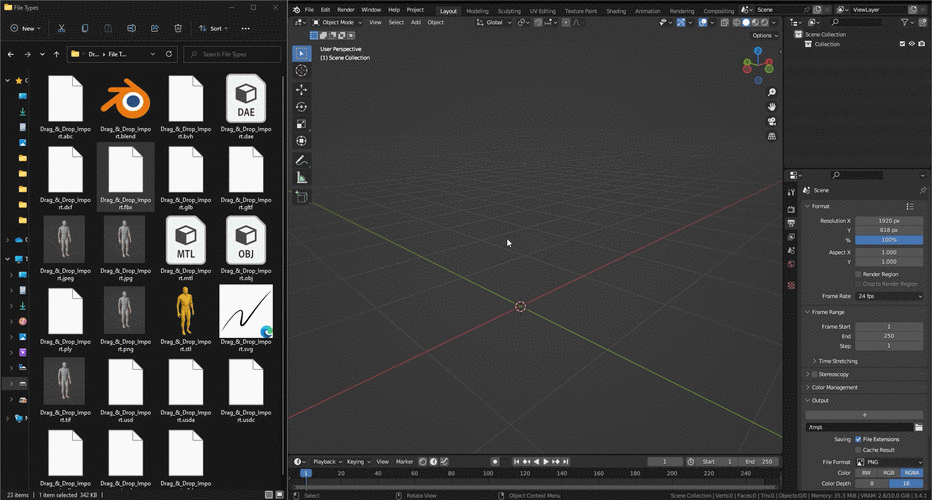The image size is (932, 500).
Task: Open the Render menu in Blender
Action: (345, 10)
